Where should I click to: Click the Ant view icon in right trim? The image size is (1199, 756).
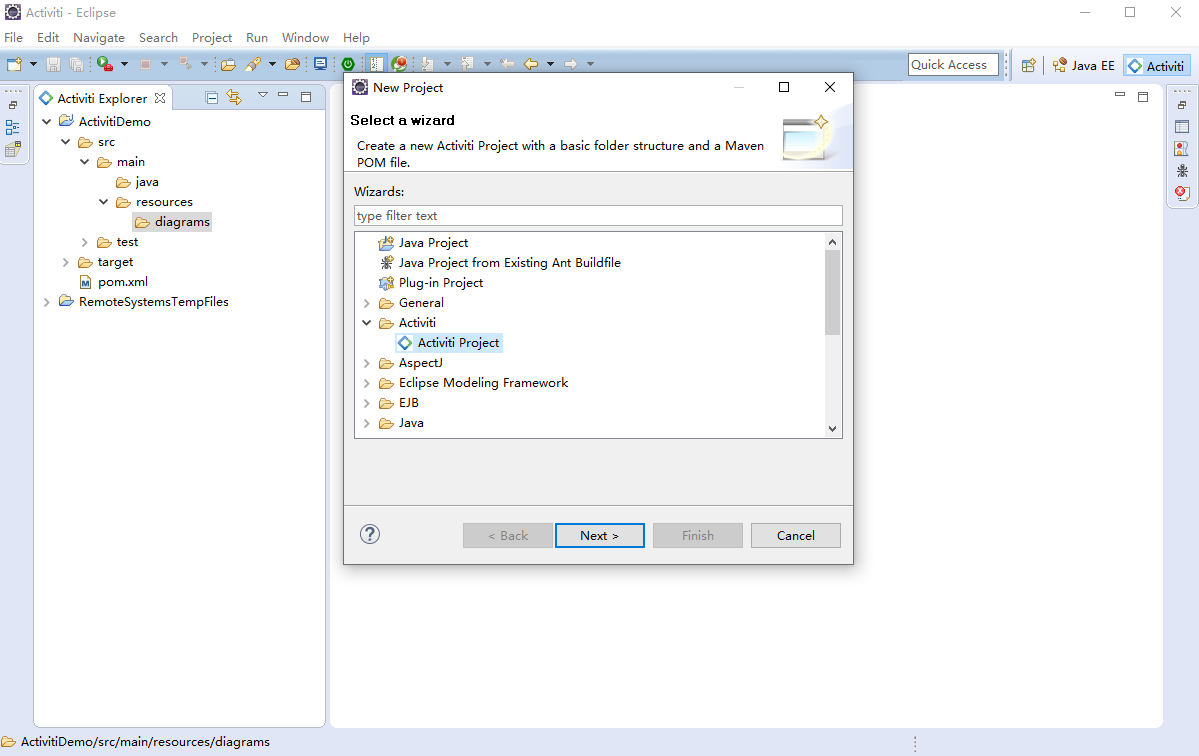pos(1182,170)
